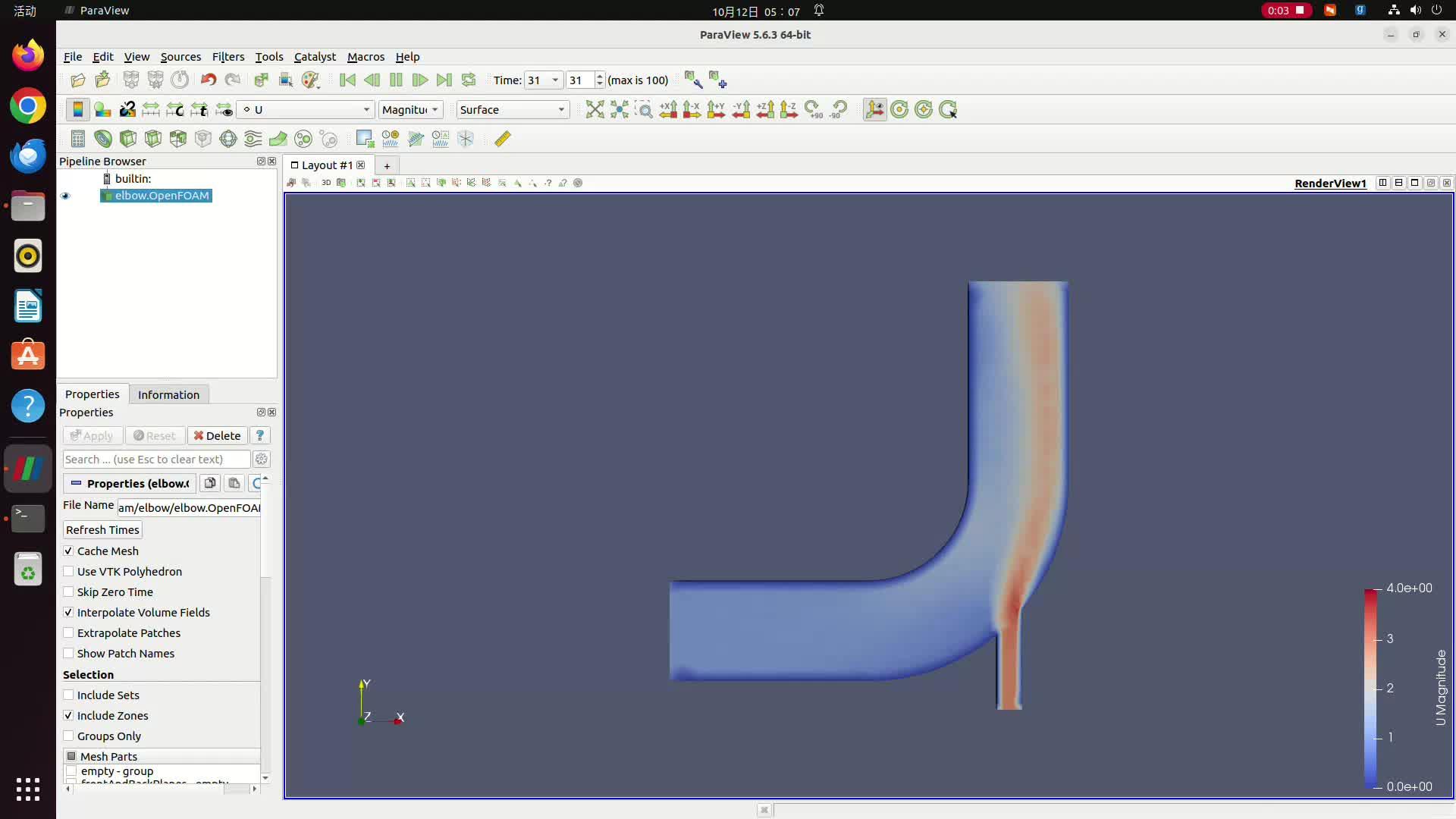Image resolution: width=1456 pixels, height=819 pixels.
Task: Open the U coloring array dropdown
Action: (x=306, y=110)
